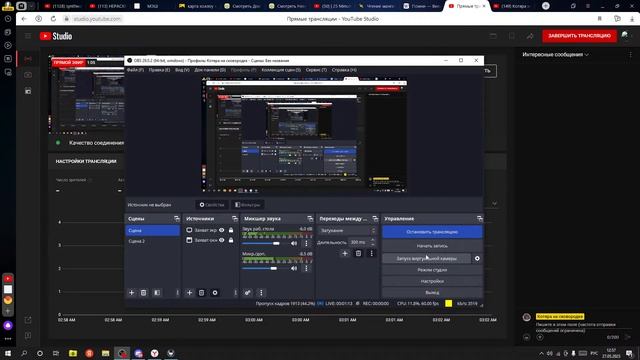
Task: Click share arrow icon in Studio header
Action: [530, 36]
